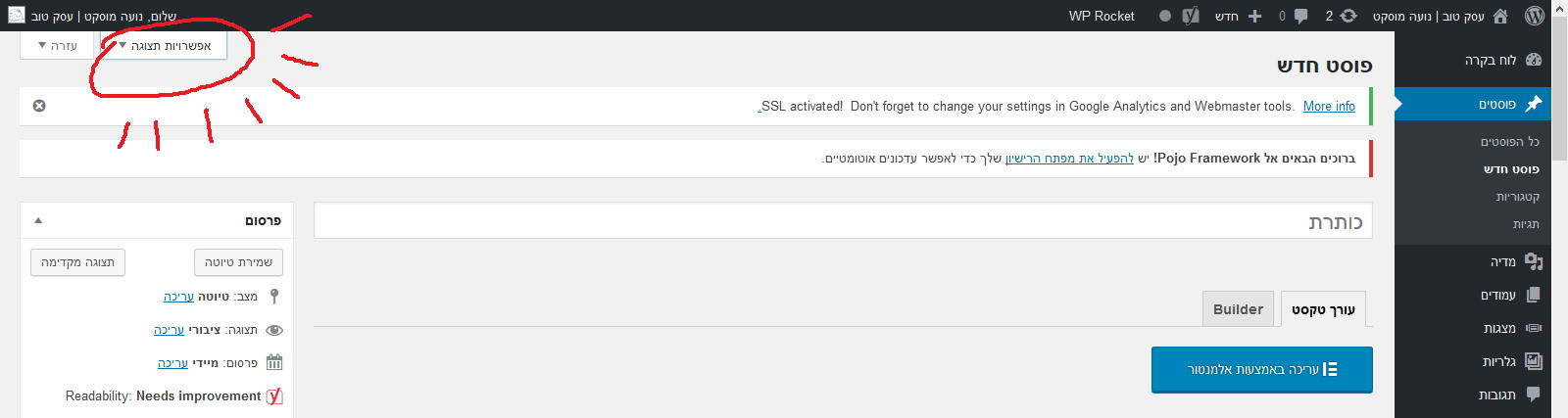This screenshot has width=1568, height=418.
Task: Dismiss the SSL activated notice
Action: tap(39, 106)
